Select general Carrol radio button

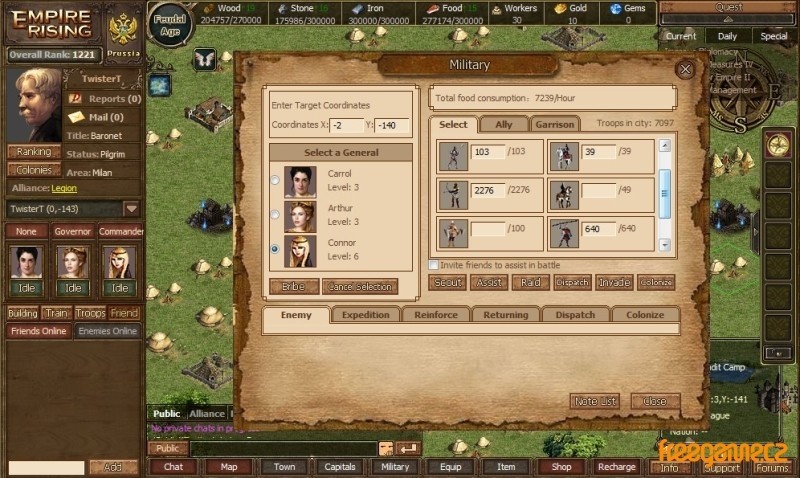275,180
